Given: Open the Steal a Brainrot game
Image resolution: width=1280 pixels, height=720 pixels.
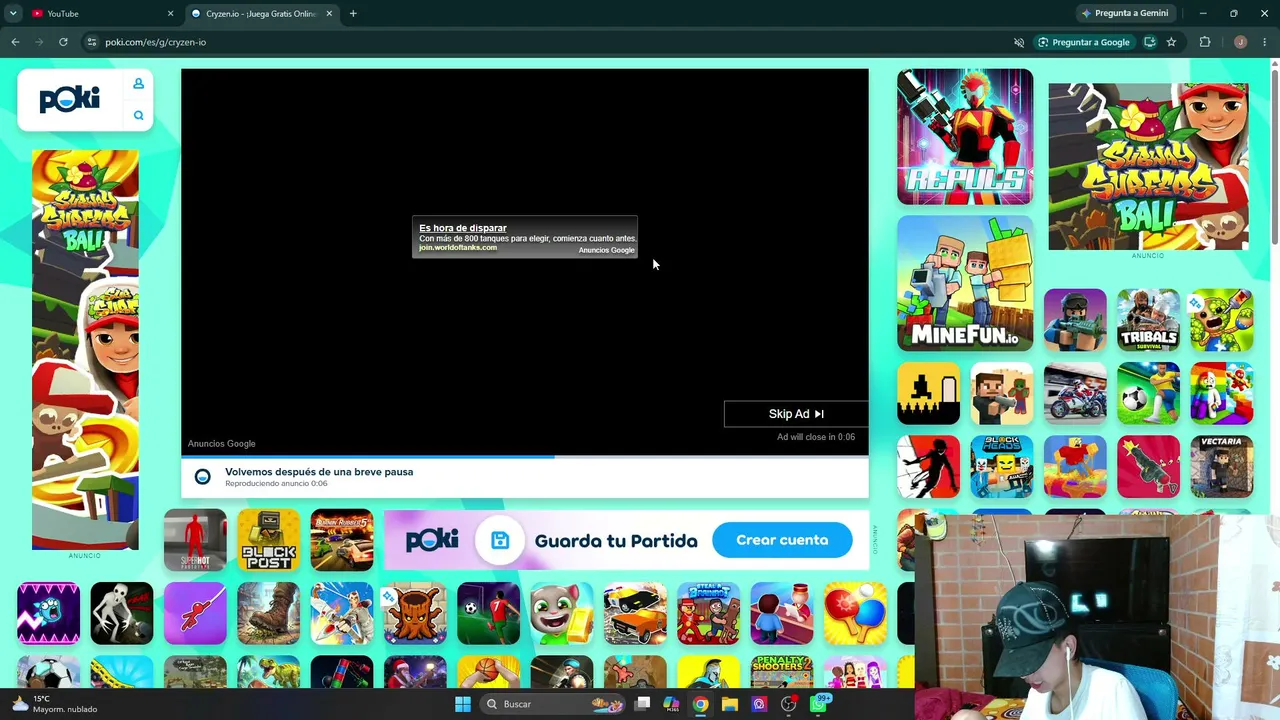Looking at the screenshot, I should pos(708,613).
